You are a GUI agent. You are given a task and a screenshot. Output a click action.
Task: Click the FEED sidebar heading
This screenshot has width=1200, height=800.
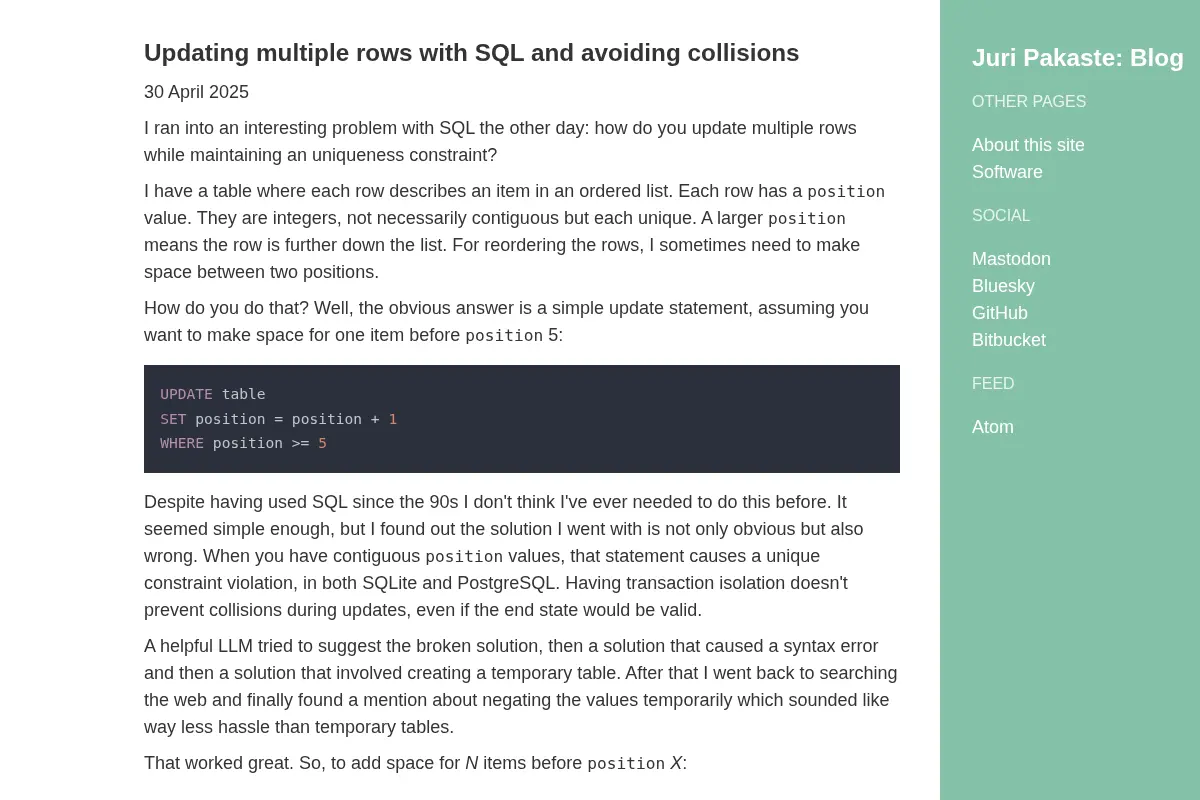click(x=993, y=384)
